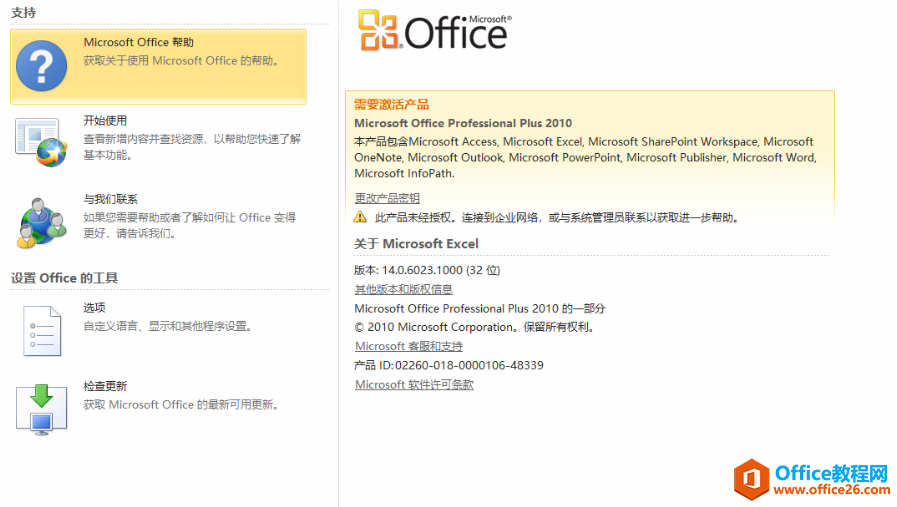Click the product ID text
This screenshot has height=507, width=897.
[449, 365]
